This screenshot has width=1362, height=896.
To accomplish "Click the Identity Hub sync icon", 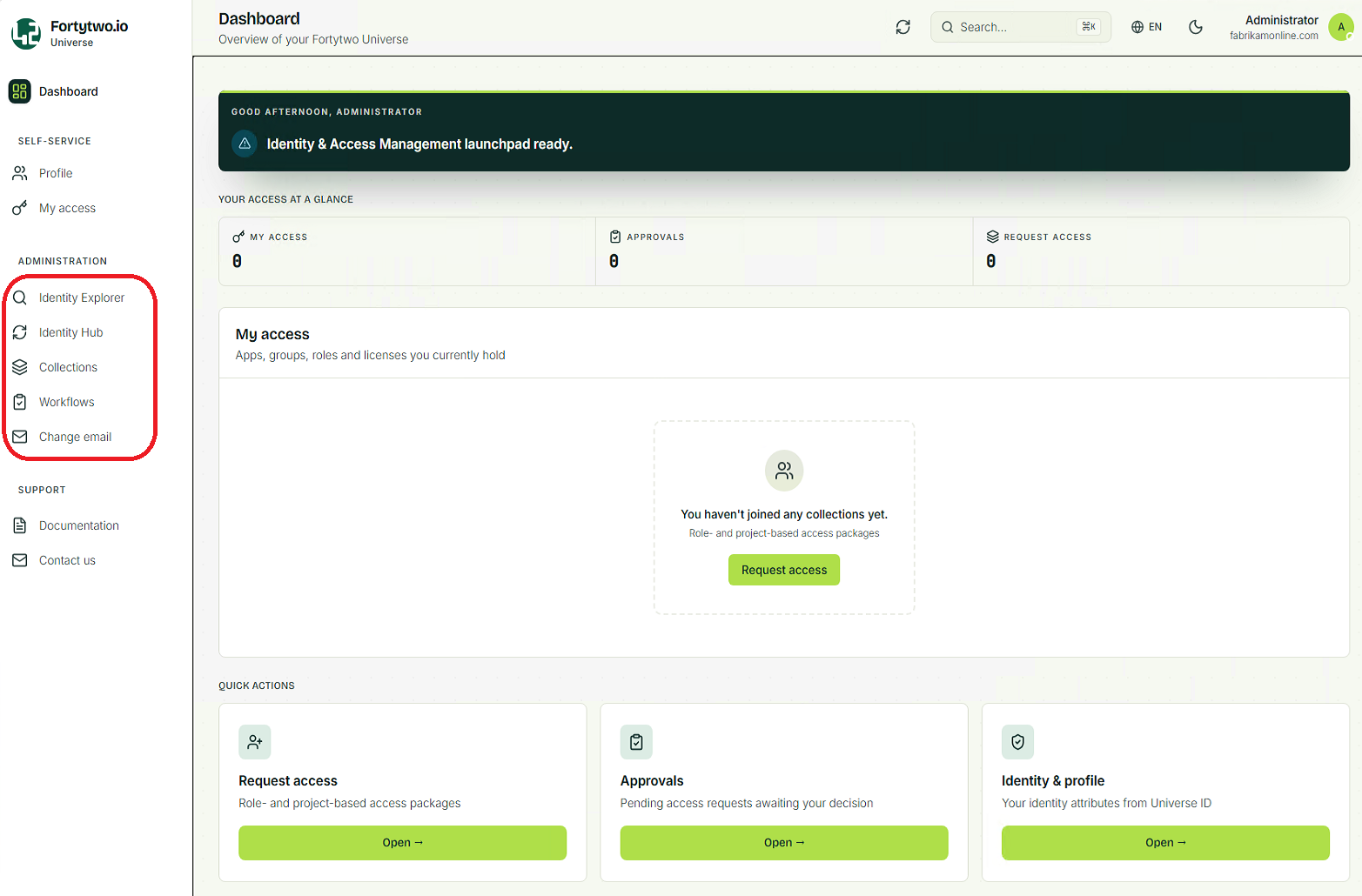I will click(x=20, y=332).
